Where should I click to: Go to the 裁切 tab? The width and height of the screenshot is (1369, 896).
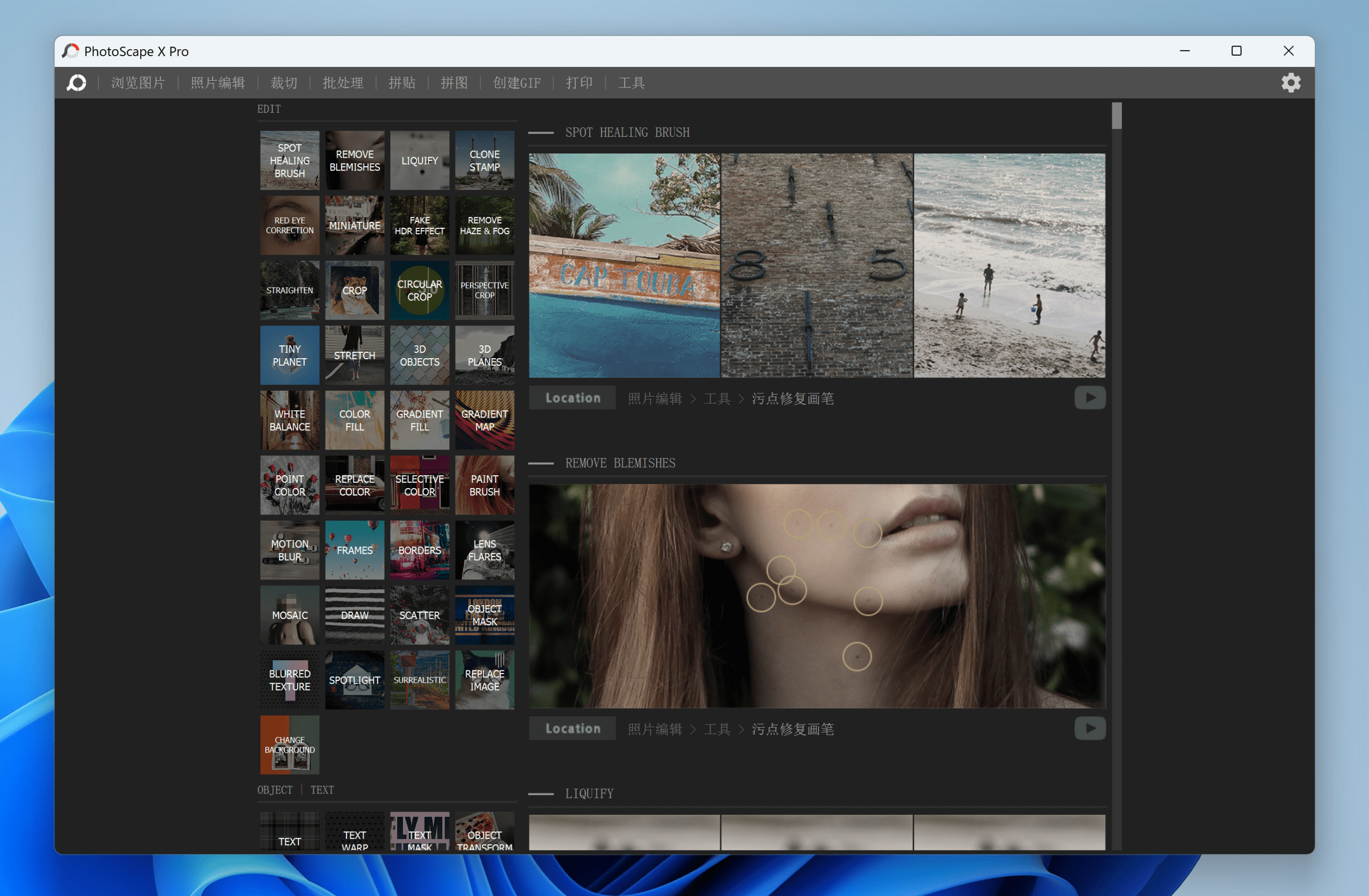(283, 83)
